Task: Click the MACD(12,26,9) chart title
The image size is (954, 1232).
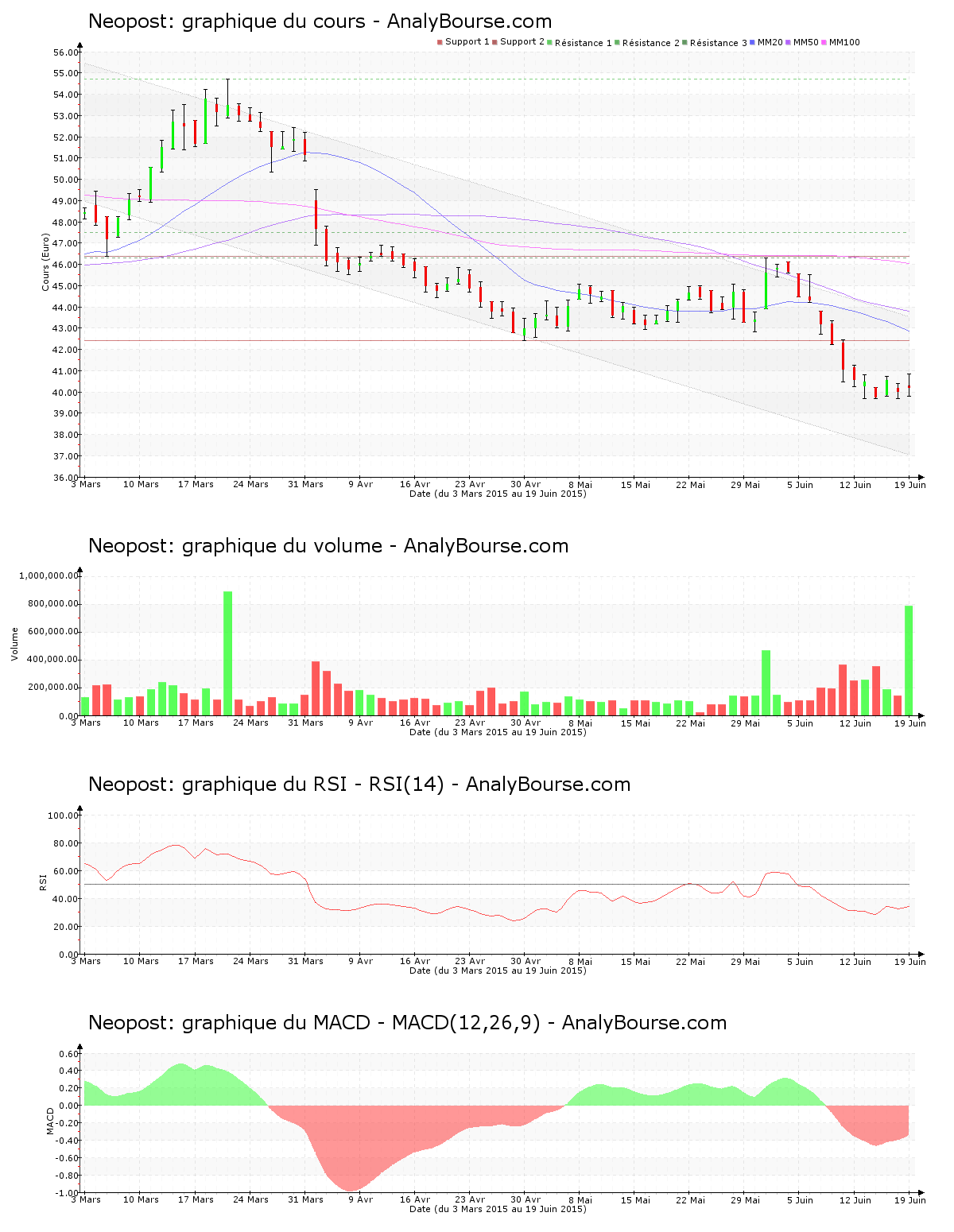Action: point(407,1023)
